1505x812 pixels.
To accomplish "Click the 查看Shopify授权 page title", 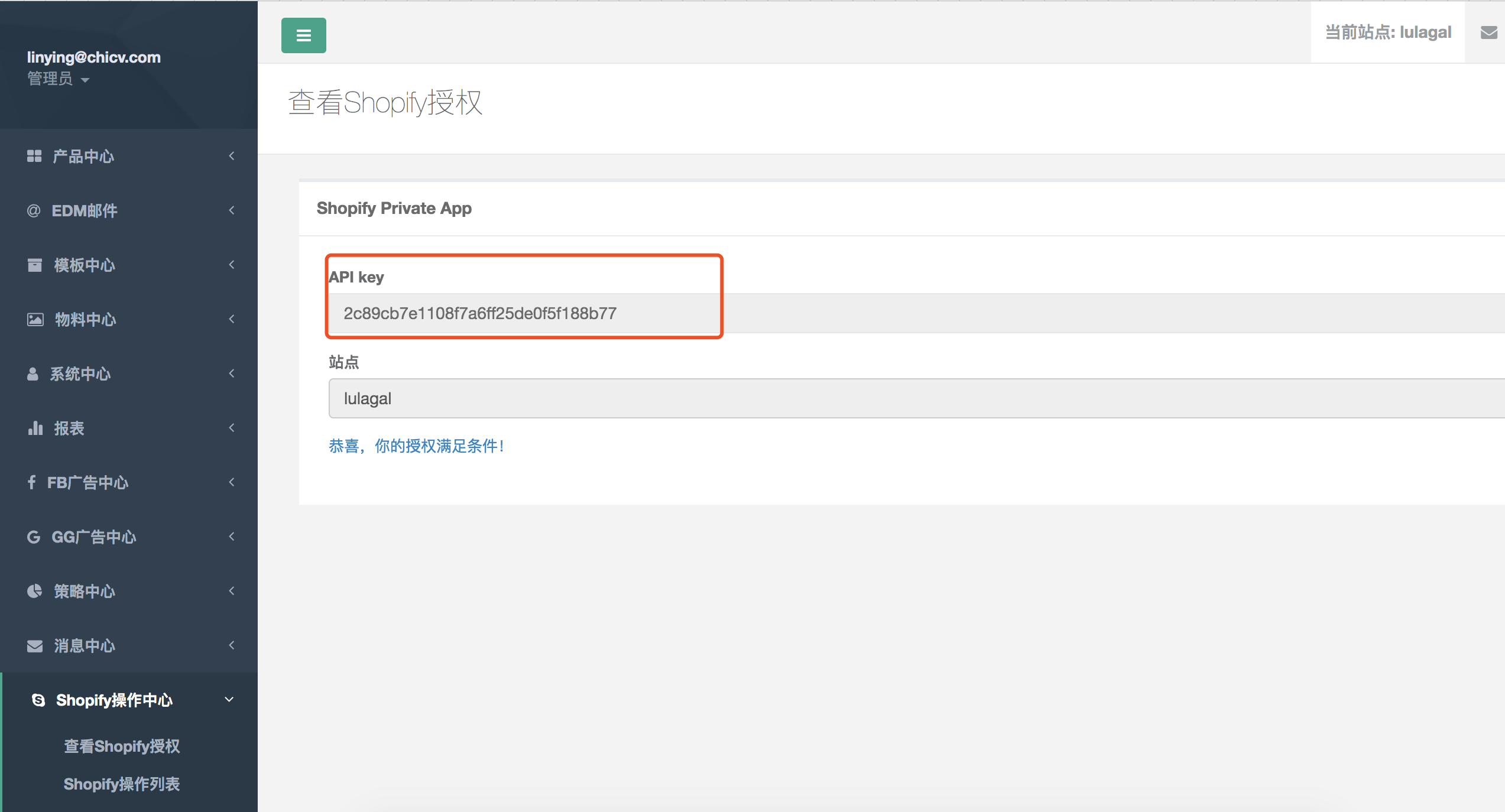I will click(x=385, y=103).
